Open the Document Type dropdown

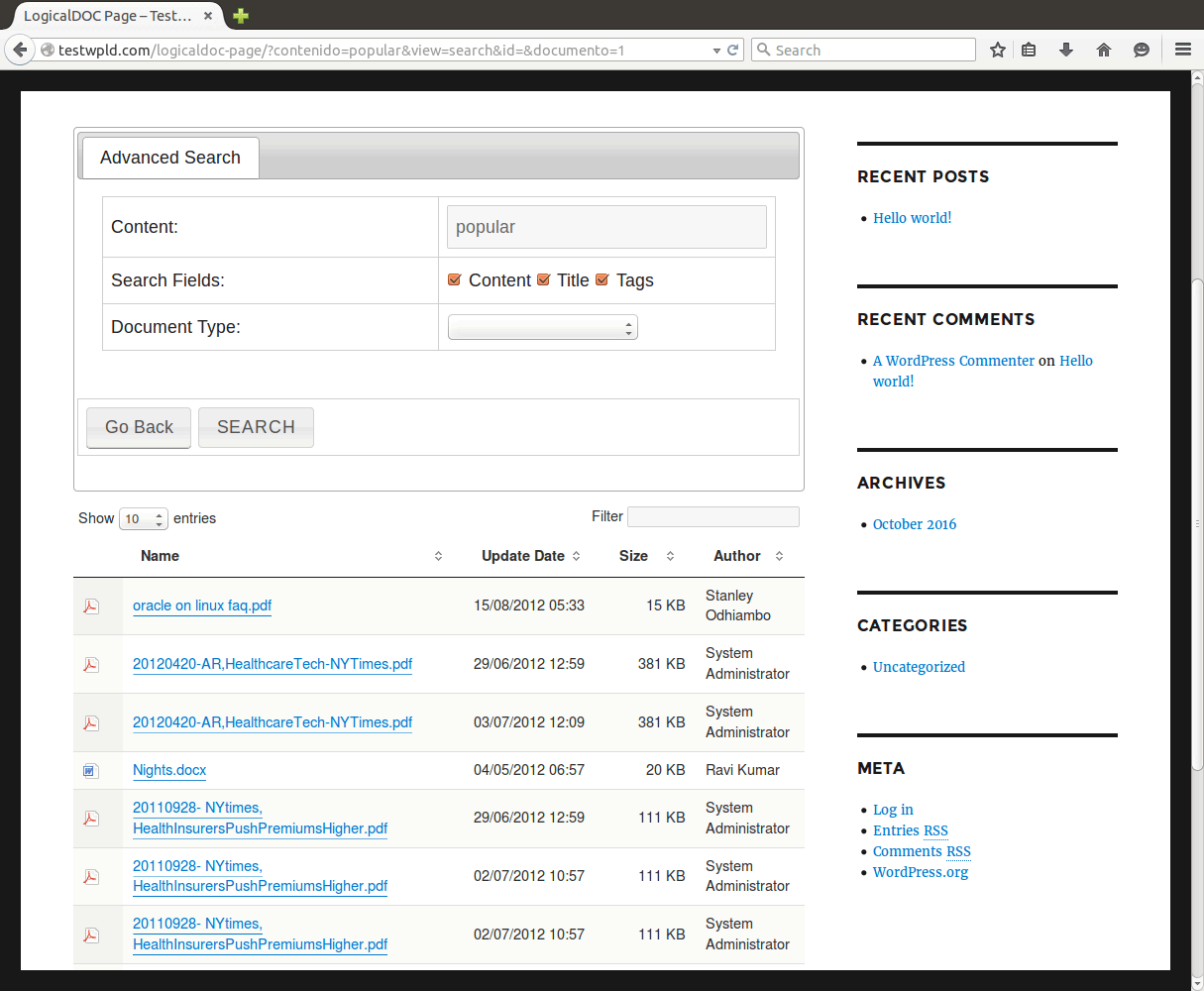click(x=543, y=327)
